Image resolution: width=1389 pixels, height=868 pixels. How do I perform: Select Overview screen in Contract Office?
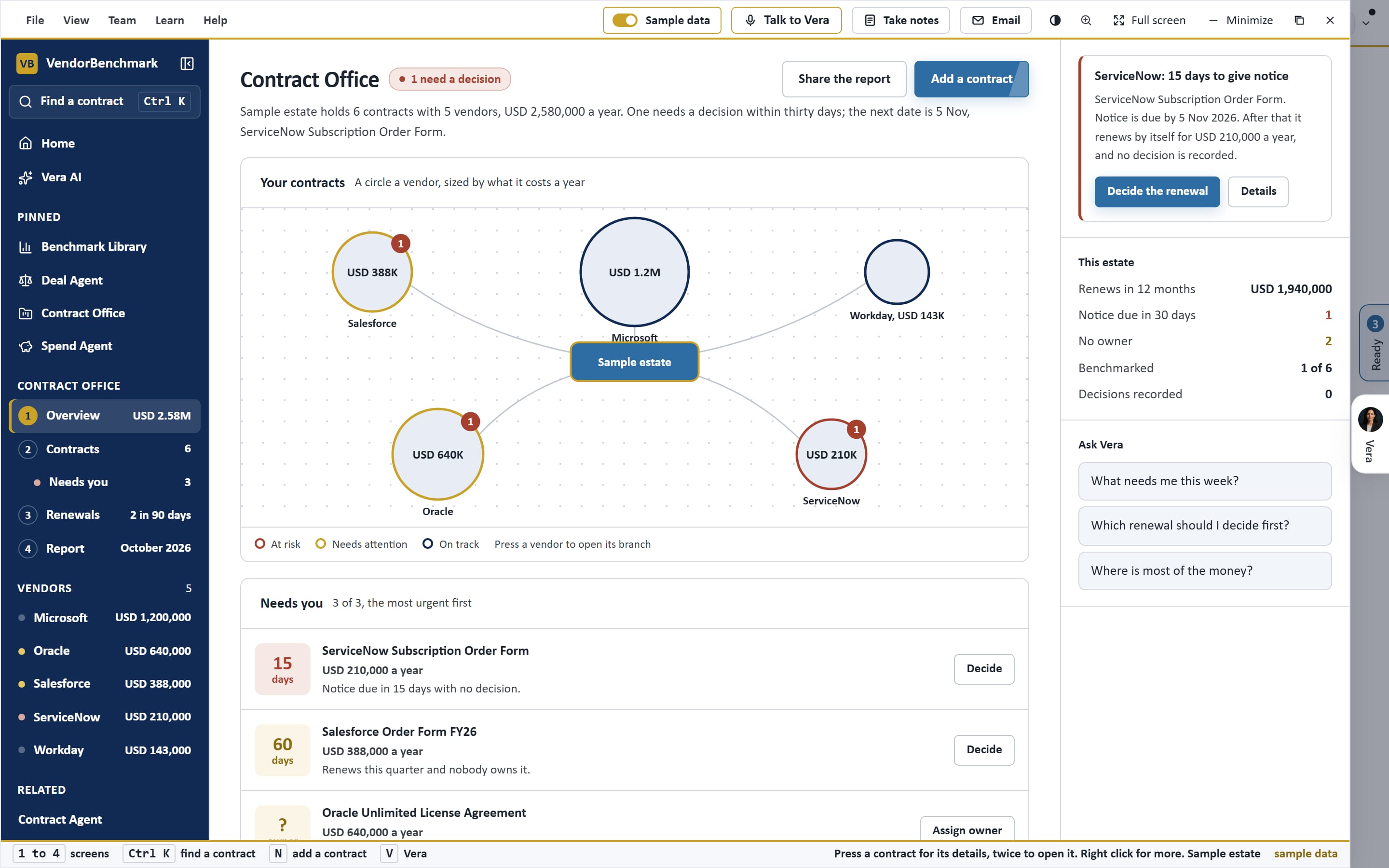tap(105, 416)
